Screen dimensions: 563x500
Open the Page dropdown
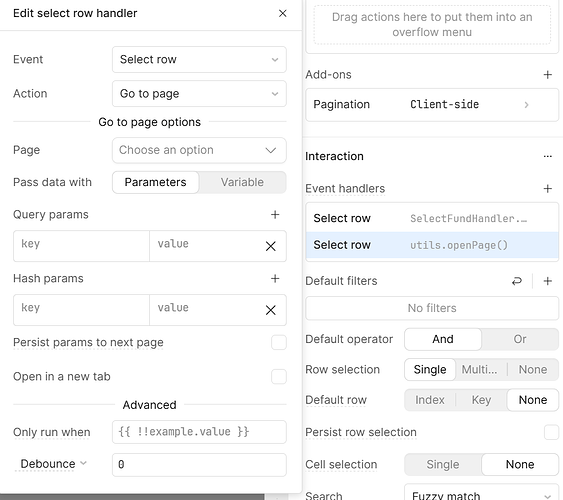point(199,150)
